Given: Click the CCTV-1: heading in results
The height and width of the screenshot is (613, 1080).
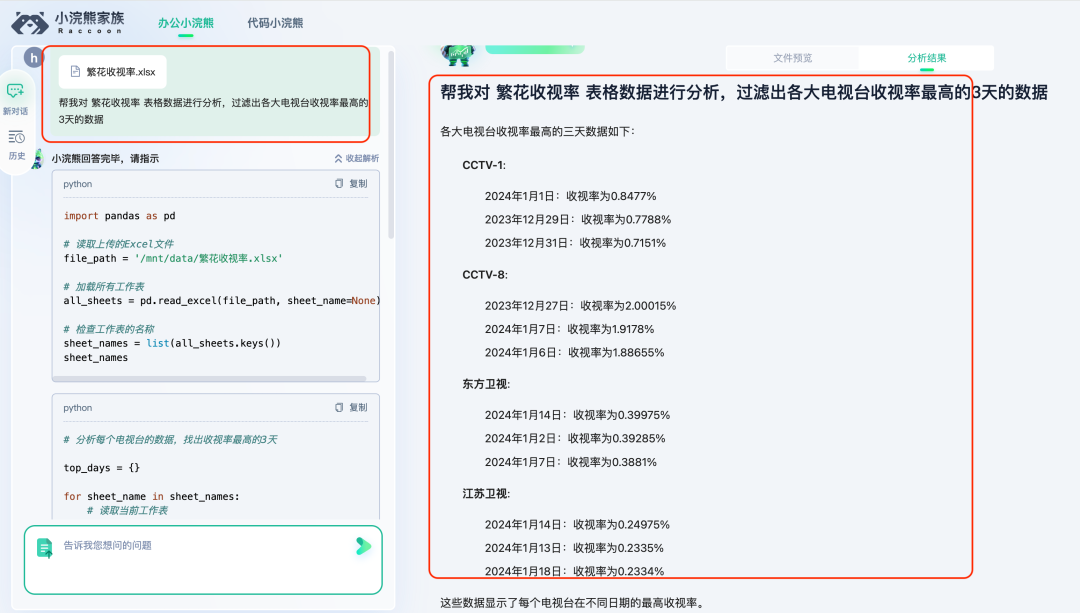Looking at the screenshot, I should (484, 165).
